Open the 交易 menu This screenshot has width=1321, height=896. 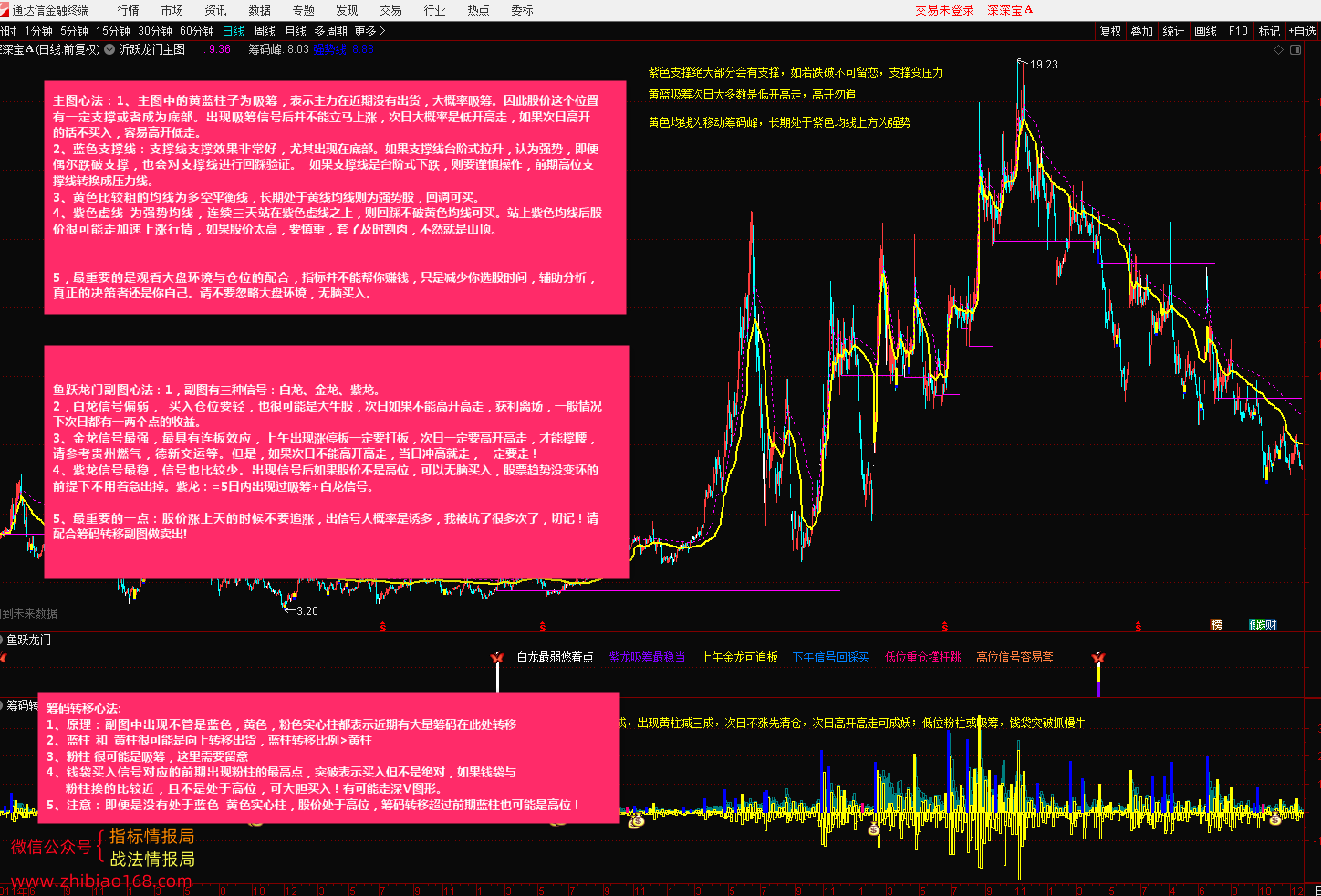pyautogui.click(x=390, y=10)
